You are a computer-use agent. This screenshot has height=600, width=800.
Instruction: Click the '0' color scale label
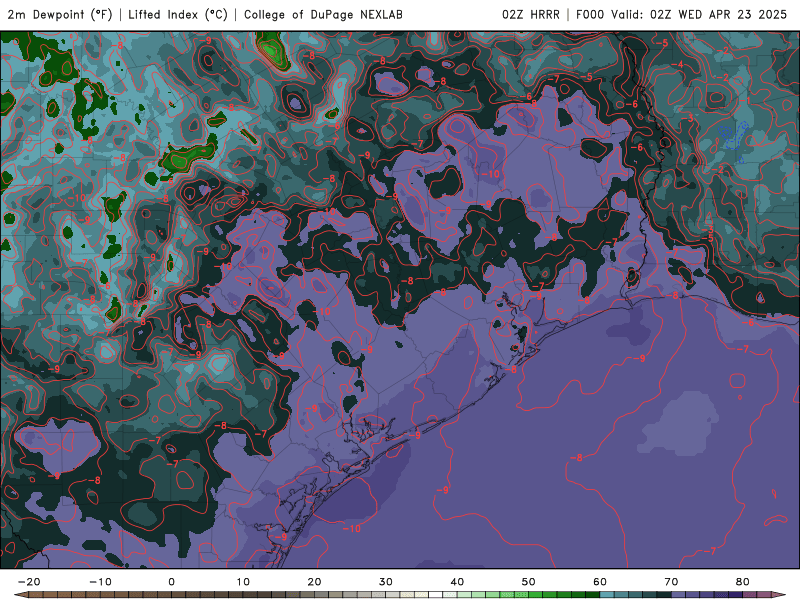[171, 582]
